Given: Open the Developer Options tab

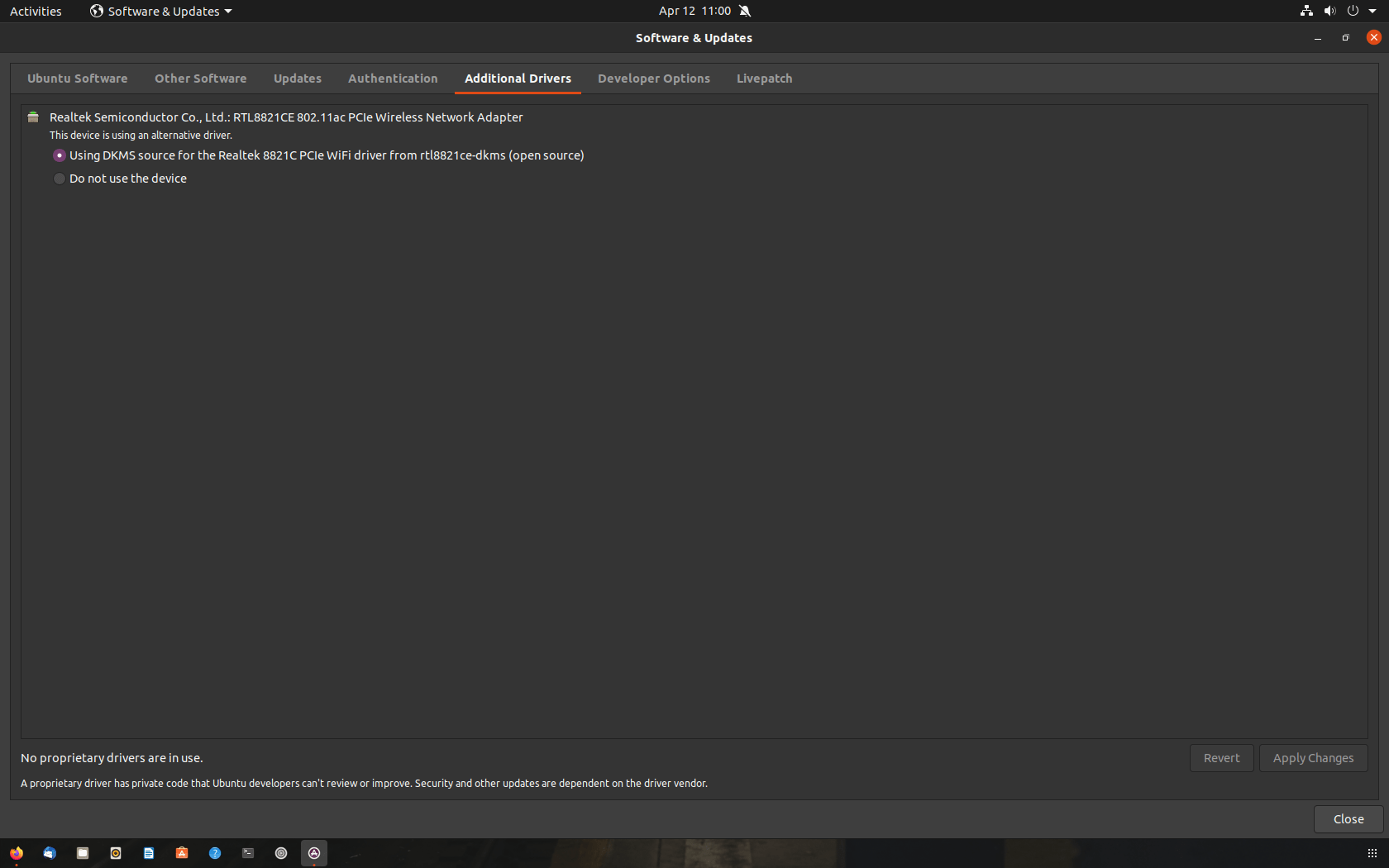Looking at the screenshot, I should pyautogui.click(x=654, y=79).
